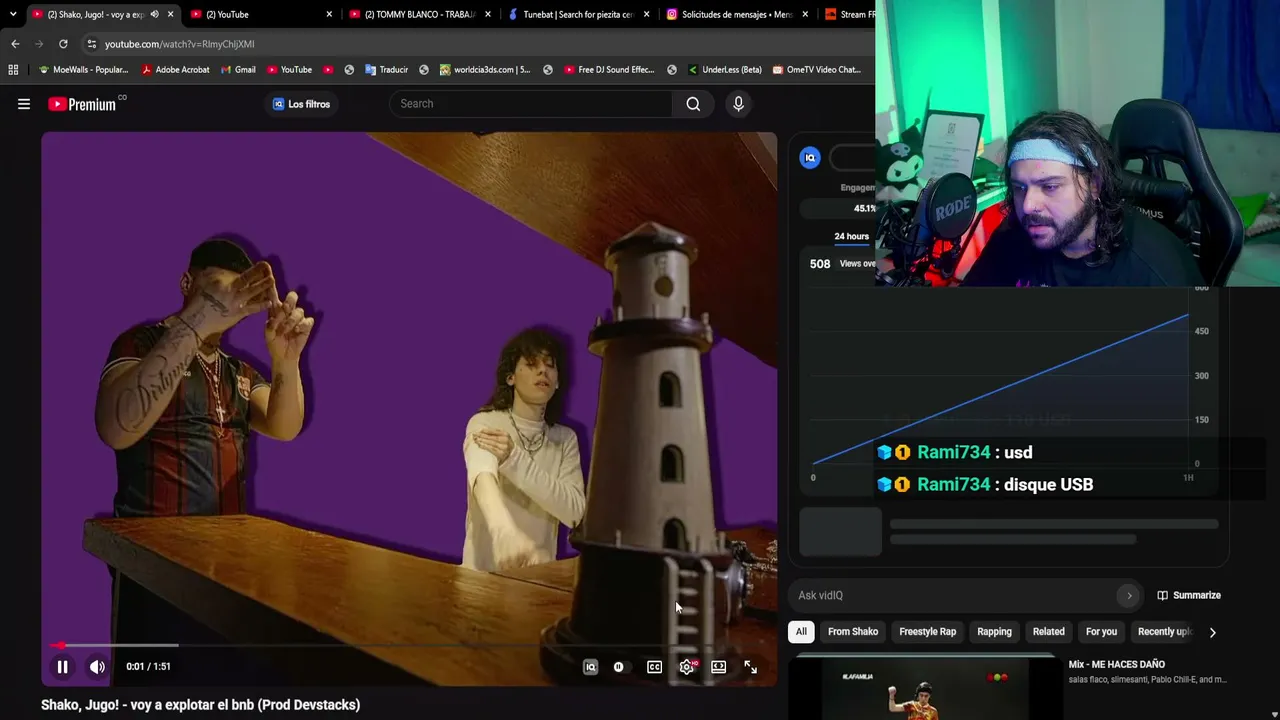This screenshot has width=1280, height=720.
Task: Click the Ask vidIQ input field
Action: point(957,596)
